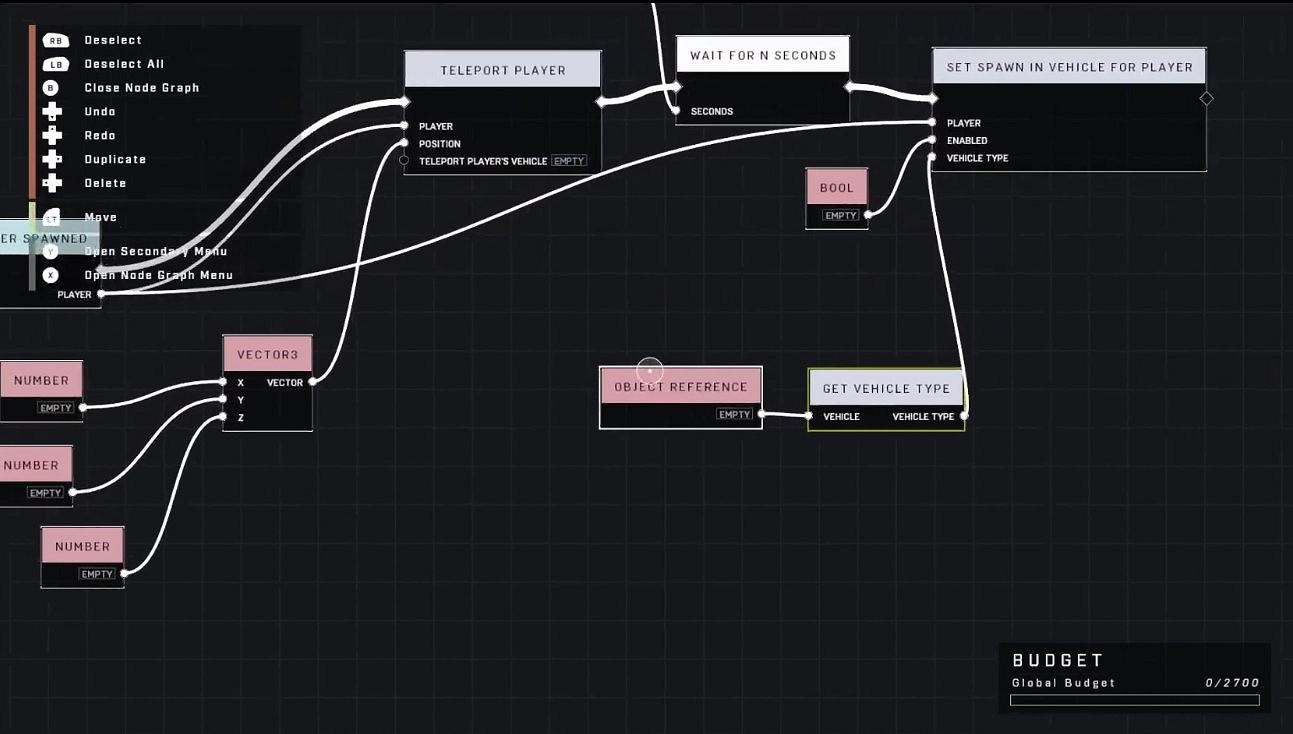Click the Global Budget progress bar
This screenshot has width=1293, height=734.
click(1134, 700)
